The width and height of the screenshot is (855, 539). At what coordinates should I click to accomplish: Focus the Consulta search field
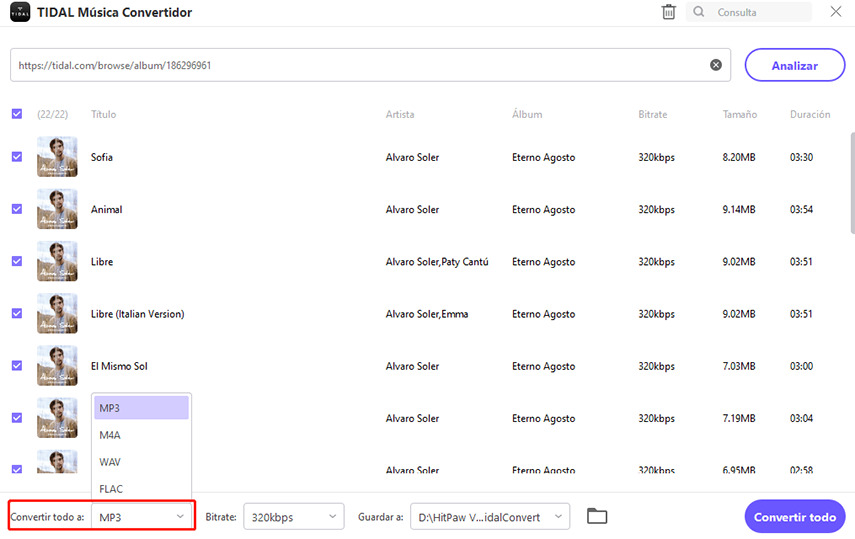tap(751, 12)
